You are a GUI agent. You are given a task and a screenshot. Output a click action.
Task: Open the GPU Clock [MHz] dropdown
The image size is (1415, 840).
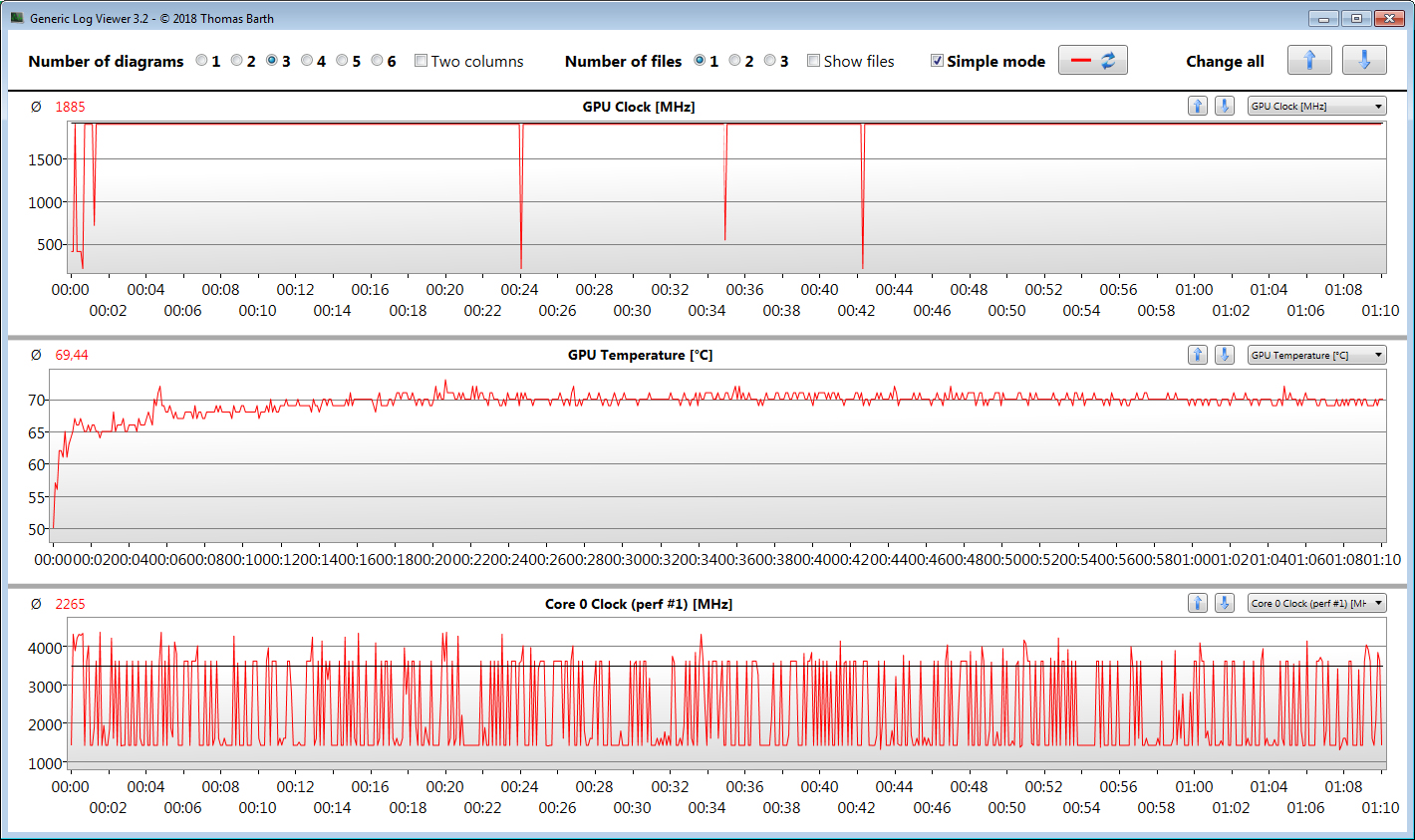coord(1316,106)
